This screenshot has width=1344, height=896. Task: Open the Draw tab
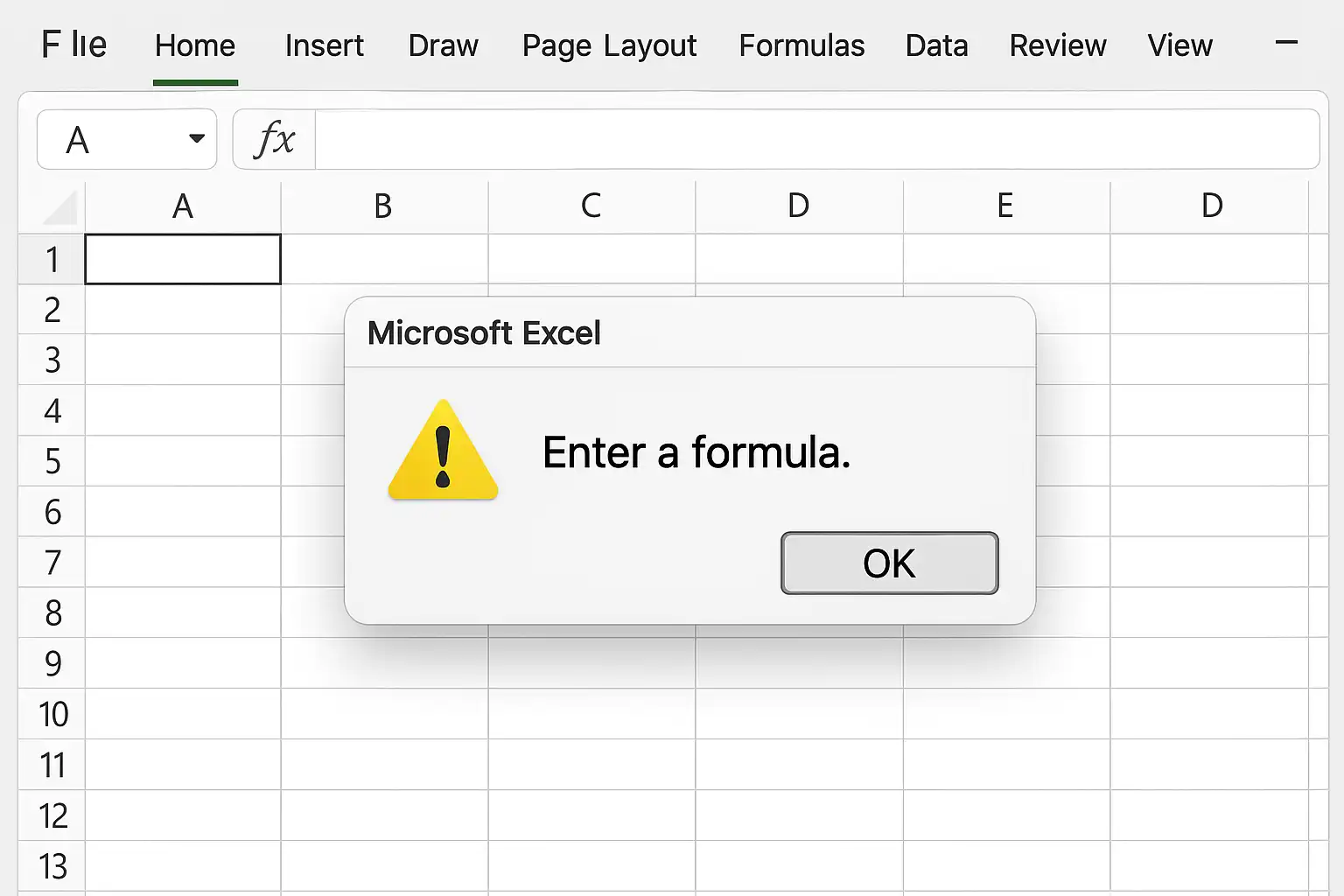443,45
